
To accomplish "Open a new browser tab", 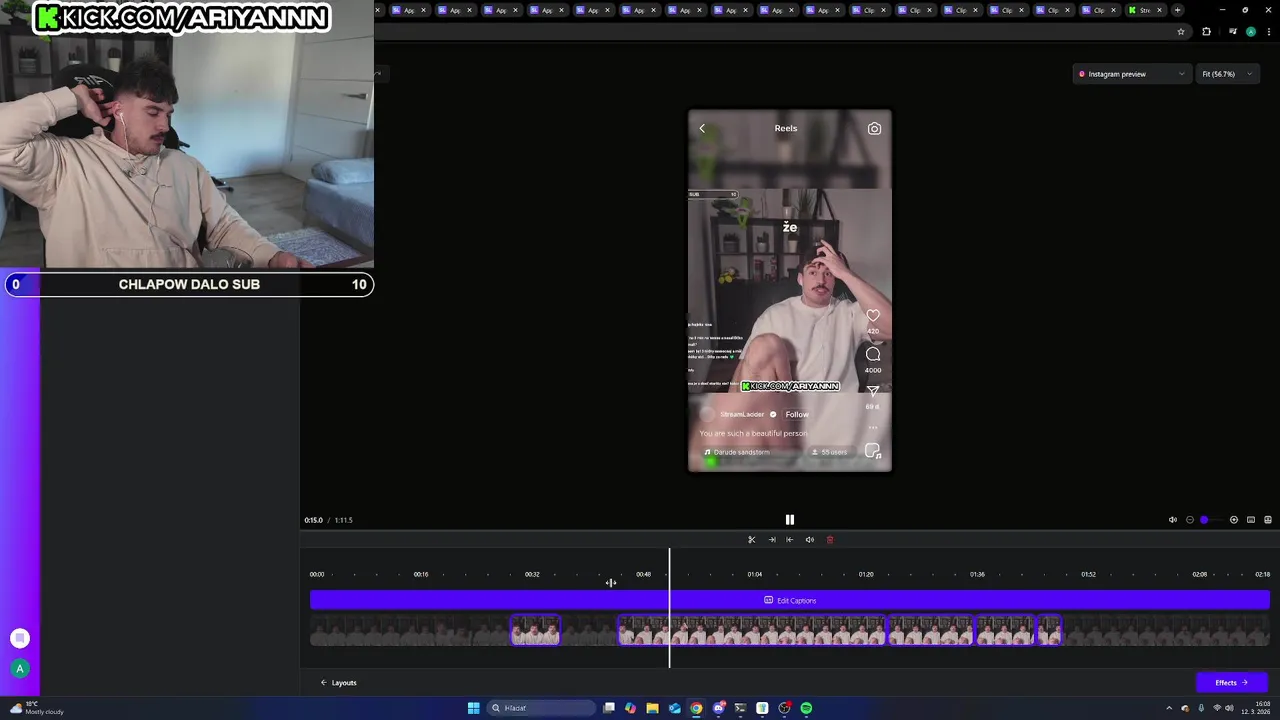I will (x=1177, y=10).
